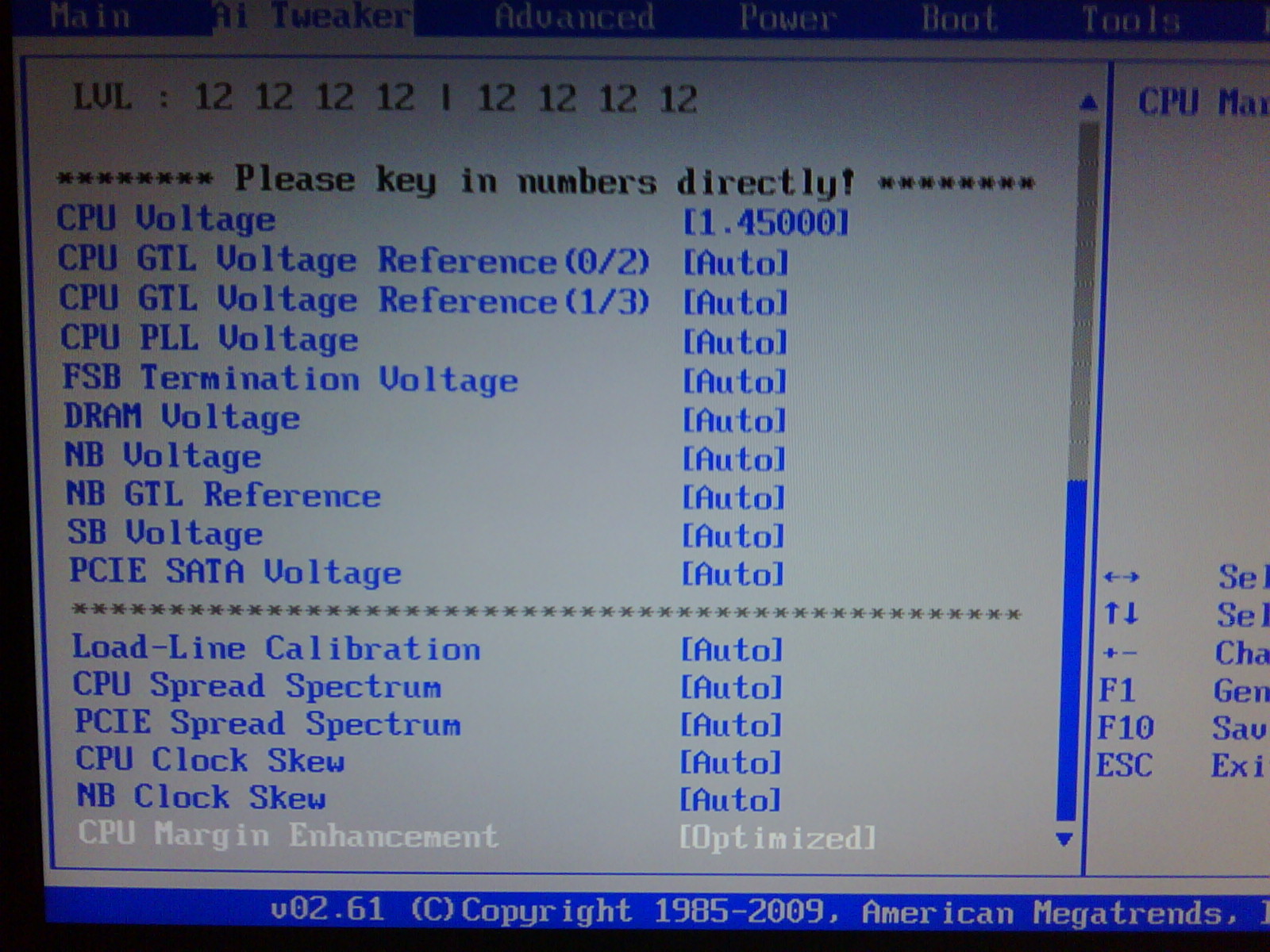The image size is (1270, 952).
Task: Open FSB Termination Voltage Auto value
Action: point(734,381)
